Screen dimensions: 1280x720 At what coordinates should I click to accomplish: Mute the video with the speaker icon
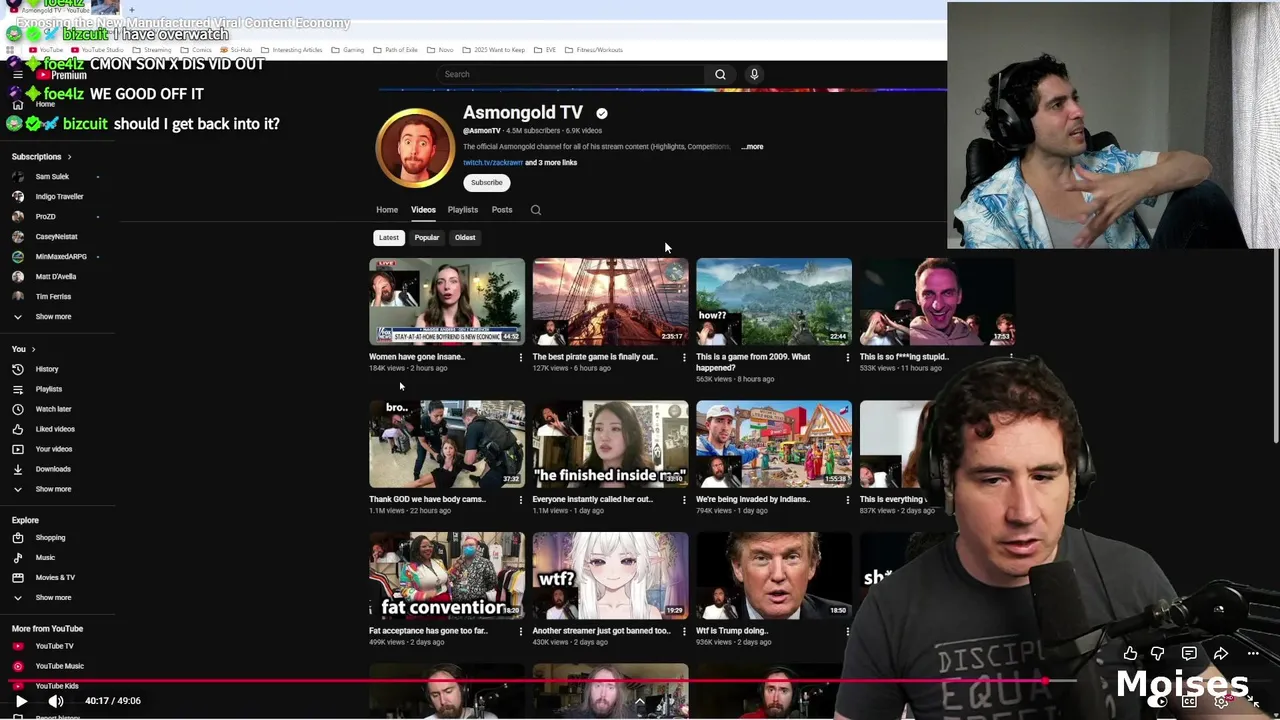click(x=56, y=701)
